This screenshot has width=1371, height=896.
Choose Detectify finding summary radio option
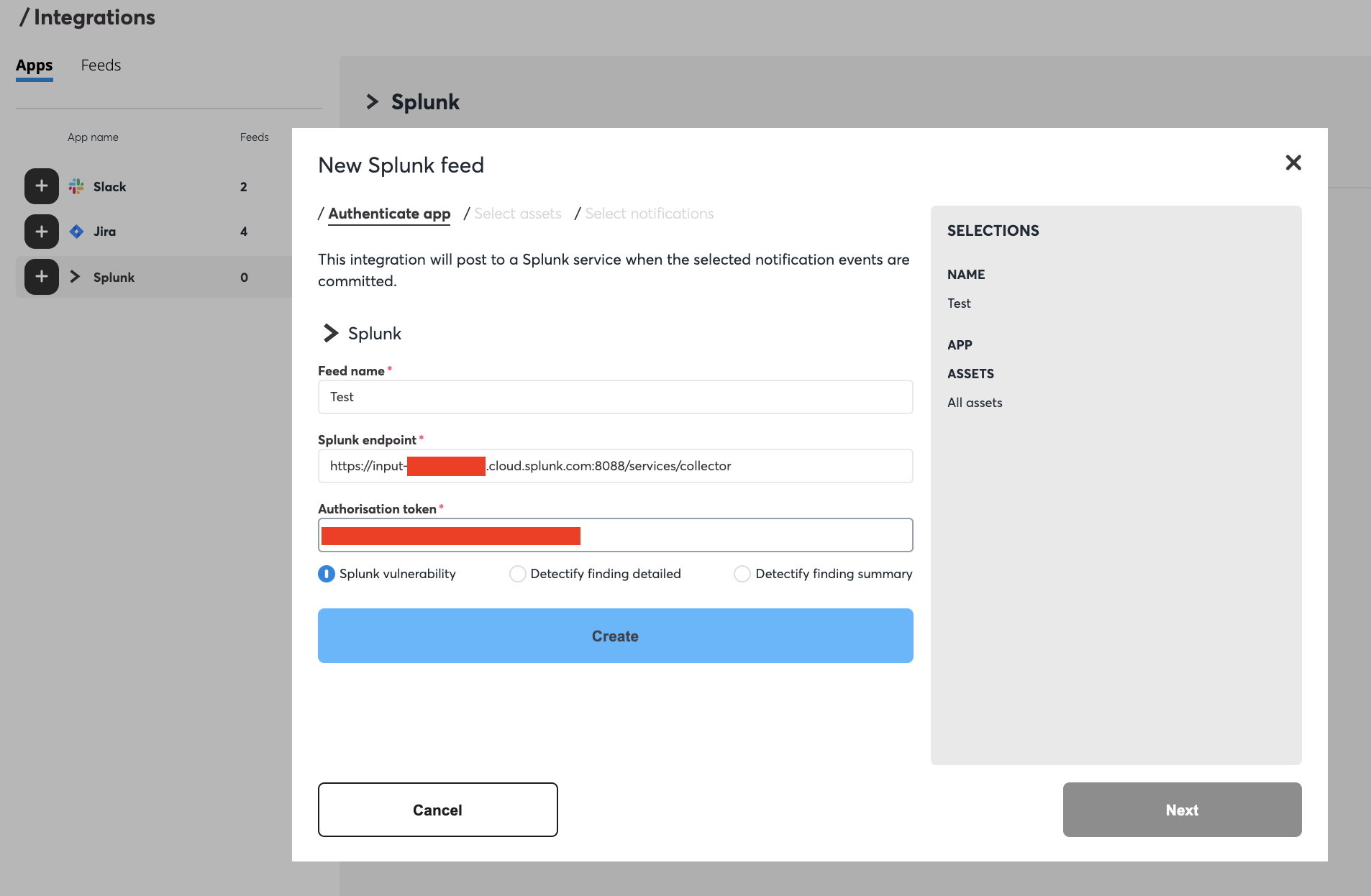742,574
